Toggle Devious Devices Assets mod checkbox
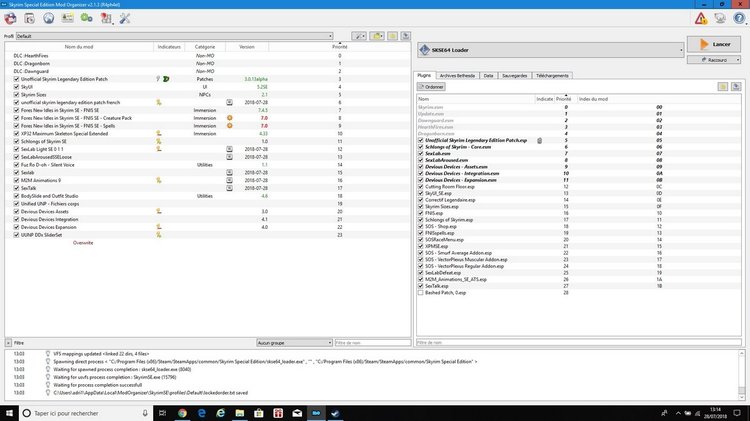This screenshot has height=421, width=750. pos(16,211)
